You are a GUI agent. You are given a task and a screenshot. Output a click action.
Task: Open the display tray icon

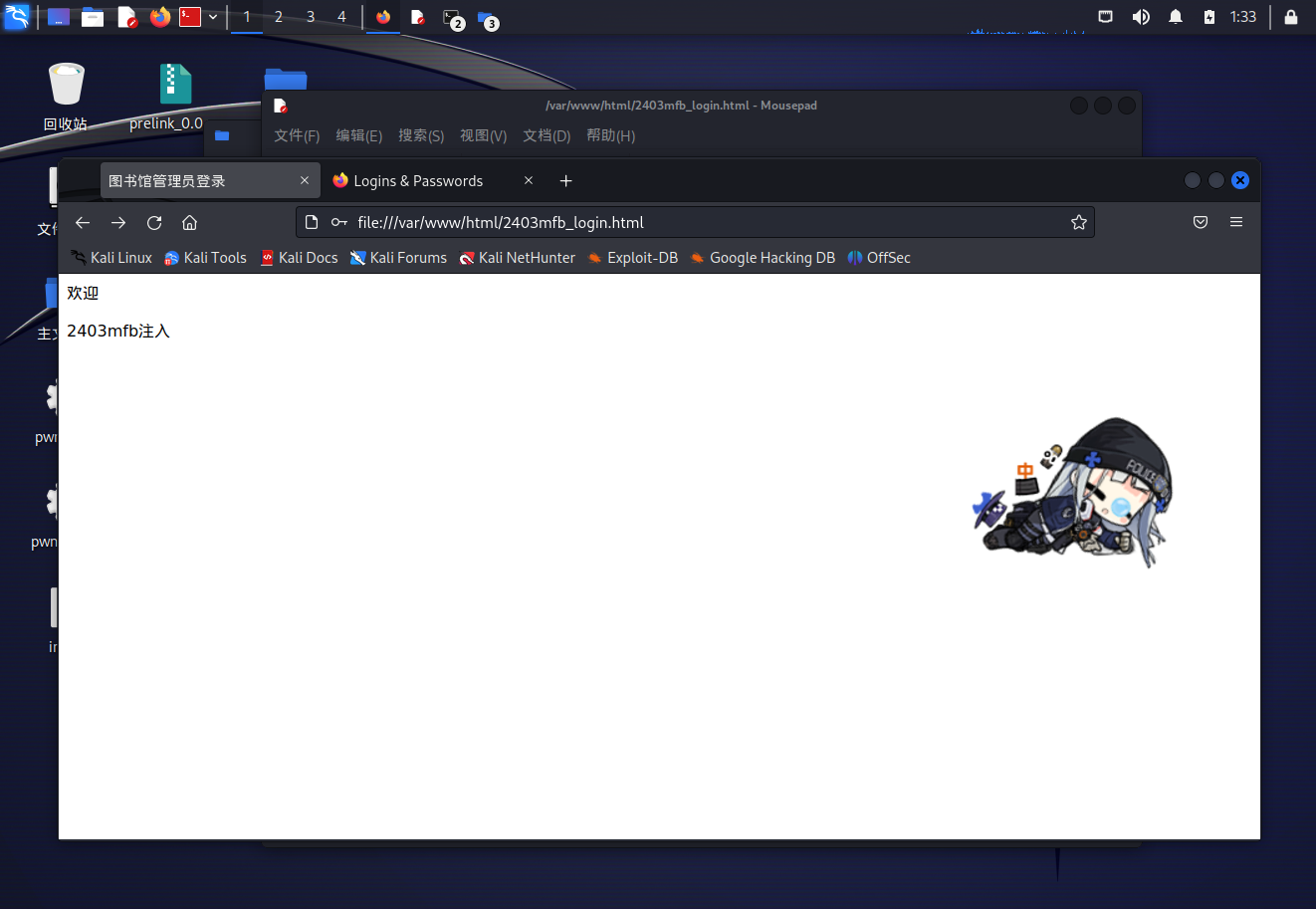(1105, 17)
